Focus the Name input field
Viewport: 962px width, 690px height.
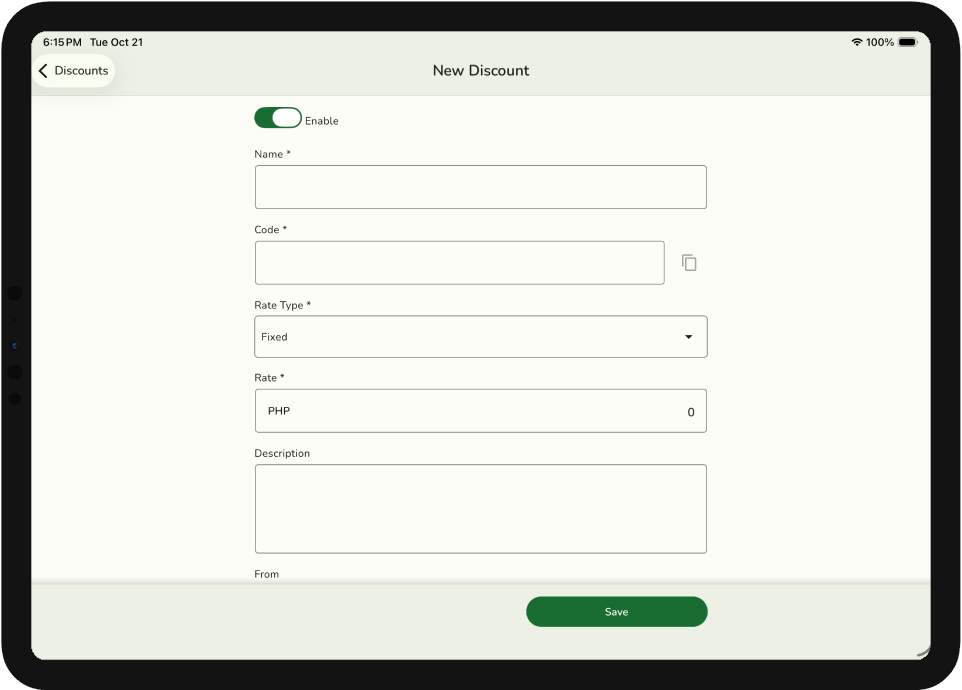click(x=480, y=187)
